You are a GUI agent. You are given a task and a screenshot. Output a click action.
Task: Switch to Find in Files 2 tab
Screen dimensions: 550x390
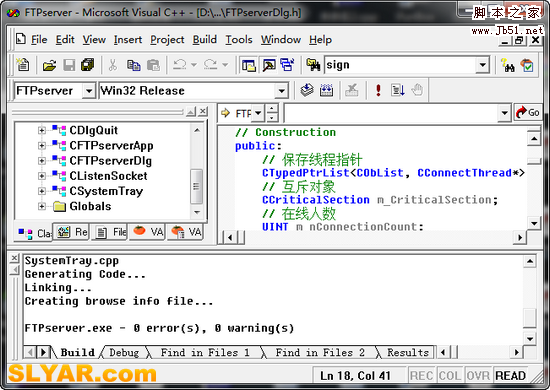point(320,352)
